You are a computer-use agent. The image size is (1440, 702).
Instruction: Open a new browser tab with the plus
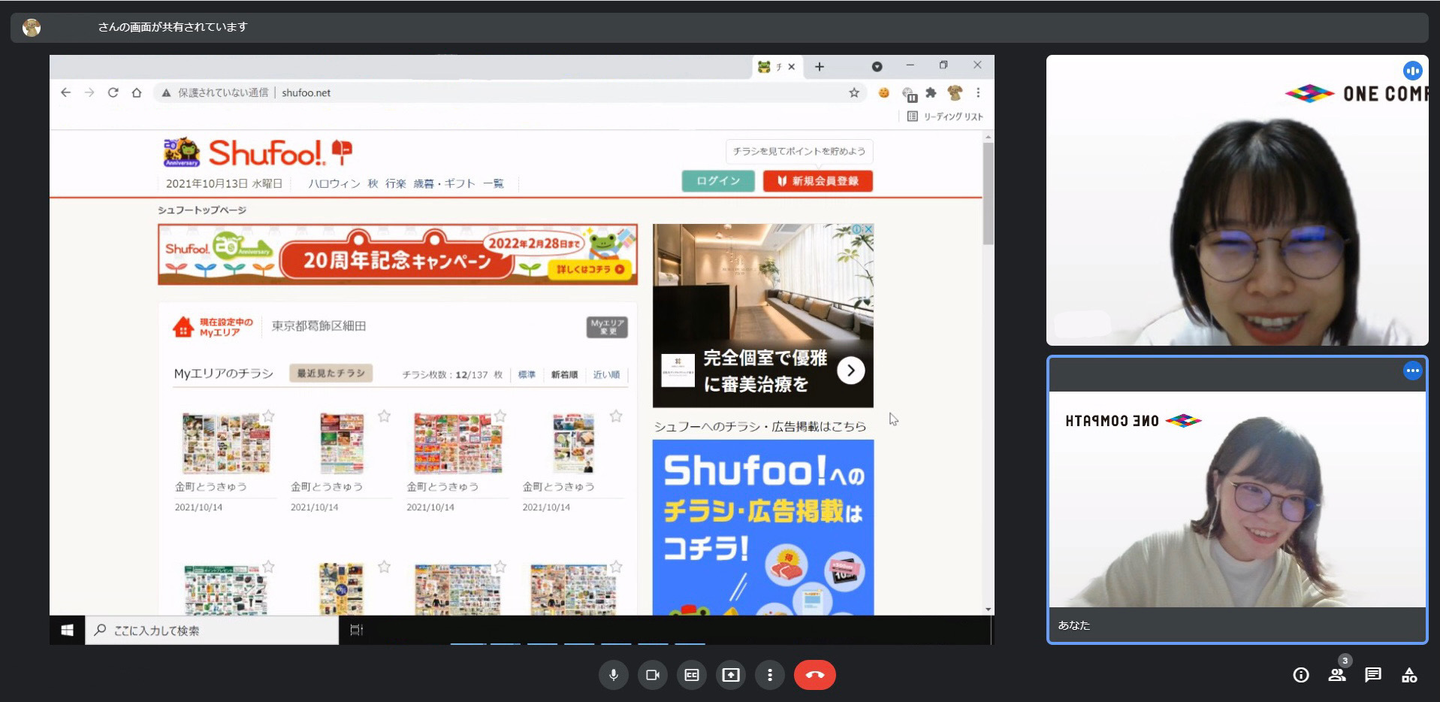coord(819,67)
